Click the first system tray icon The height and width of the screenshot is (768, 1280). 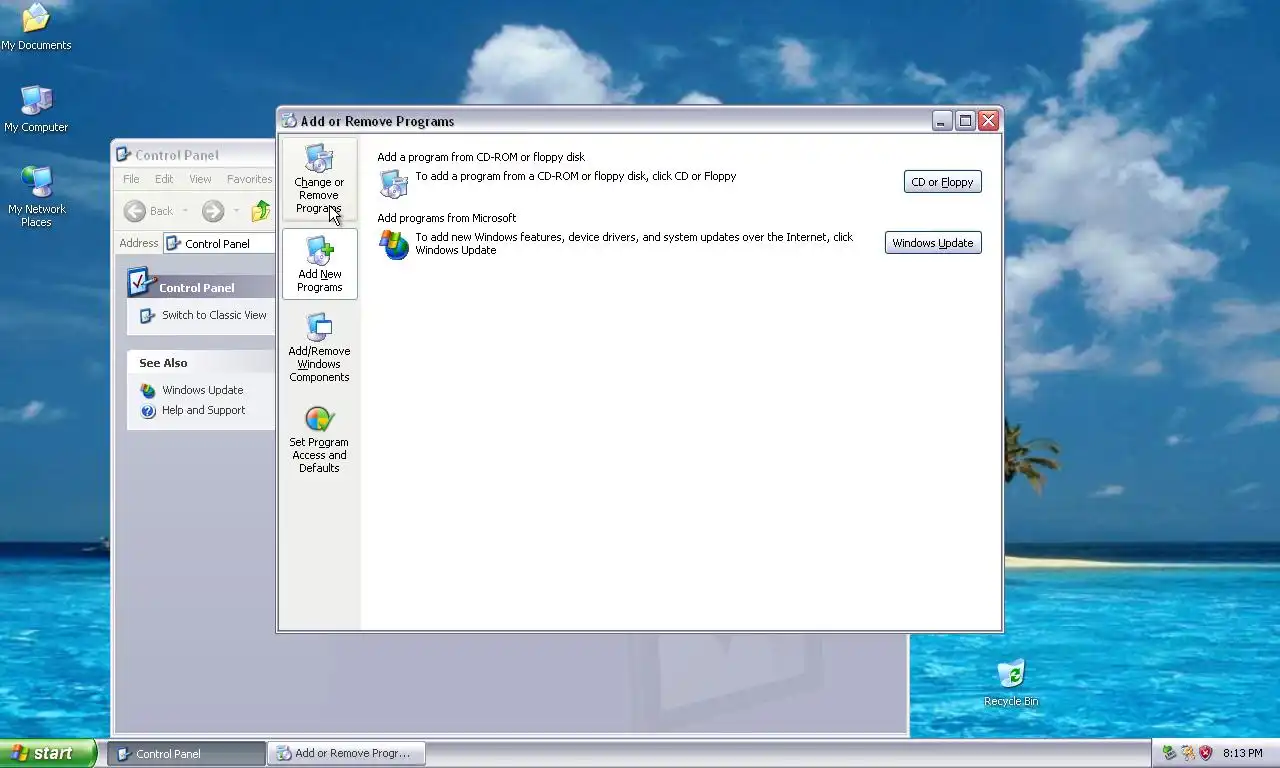1169,753
